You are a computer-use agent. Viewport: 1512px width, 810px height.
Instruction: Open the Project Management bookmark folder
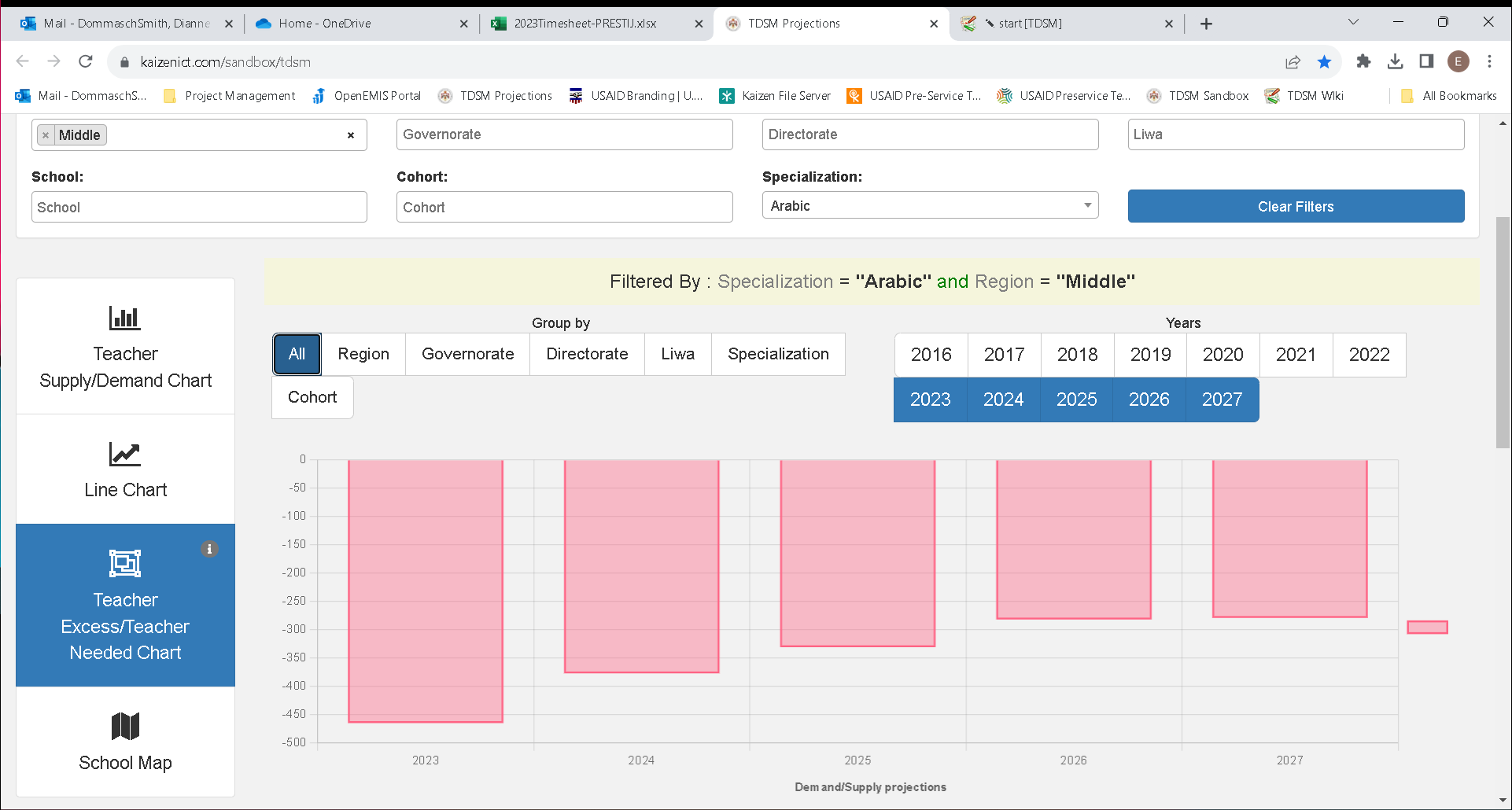tap(229, 96)
